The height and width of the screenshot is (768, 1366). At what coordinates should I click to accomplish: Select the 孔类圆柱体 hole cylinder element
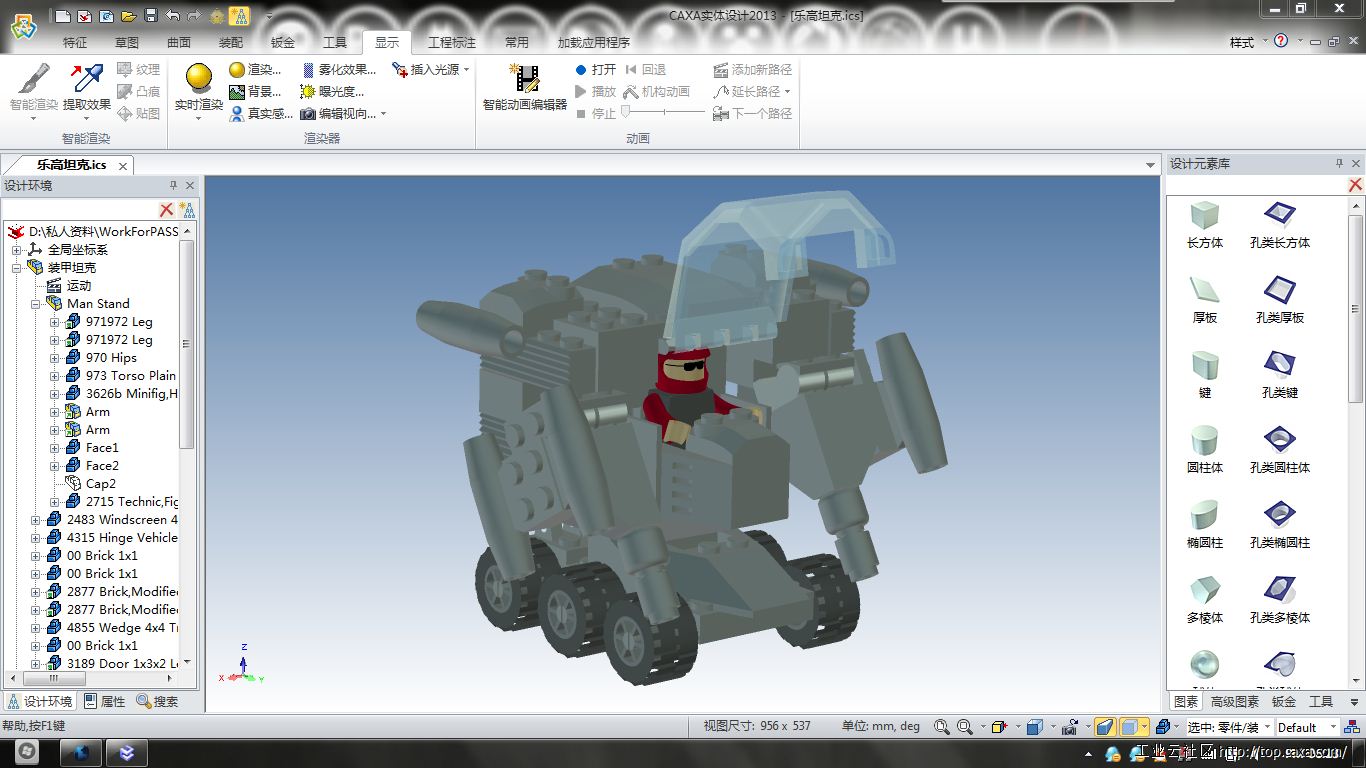tap(1280, 450)
